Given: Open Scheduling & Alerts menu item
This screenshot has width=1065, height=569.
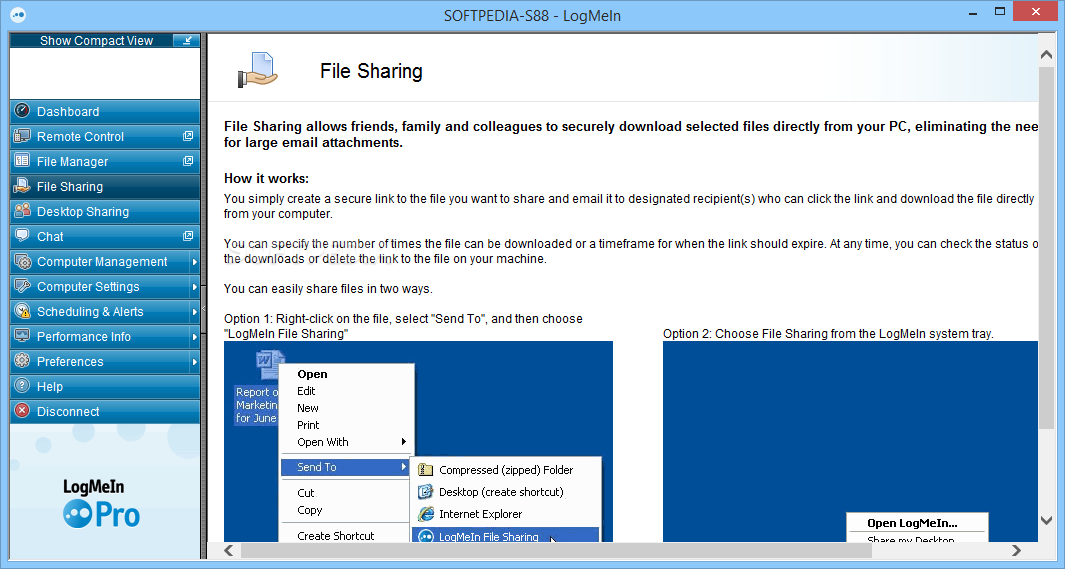Looking at the screenshot, I should coord(105,311).
